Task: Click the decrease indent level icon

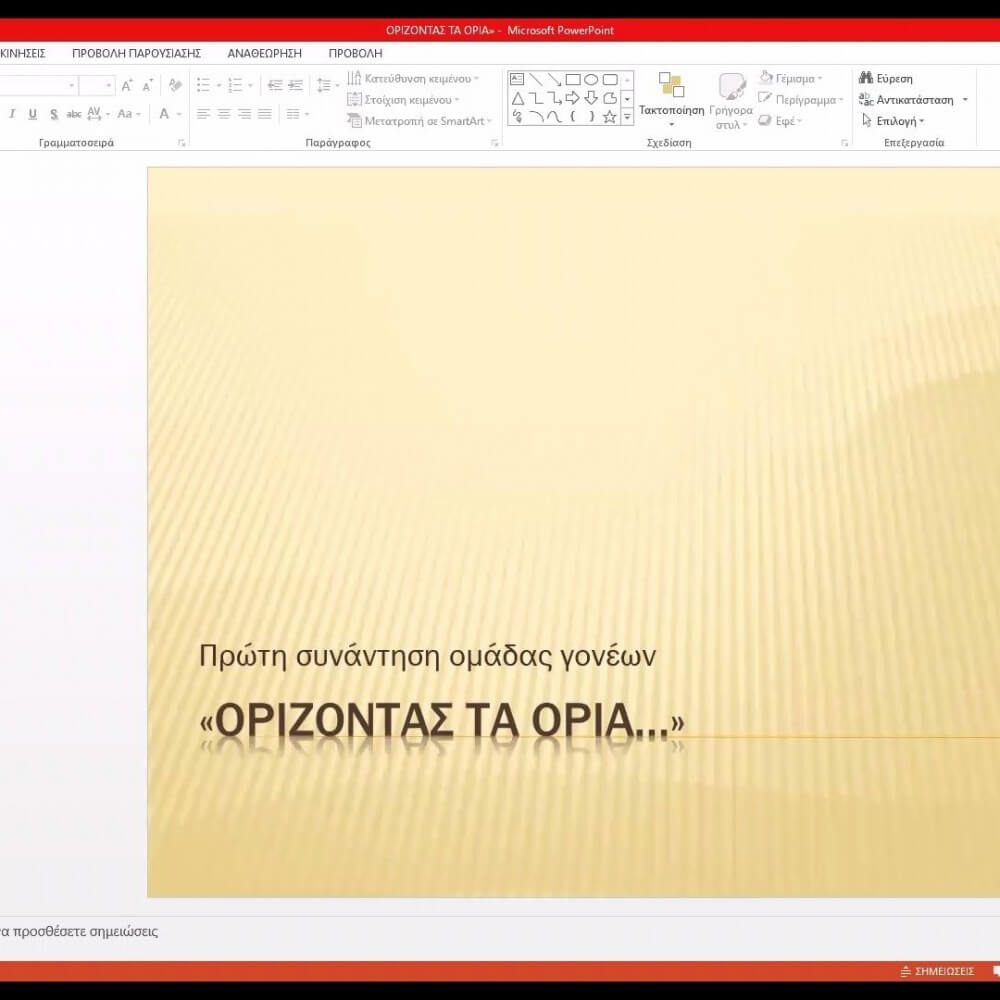Action: [274, 86]
